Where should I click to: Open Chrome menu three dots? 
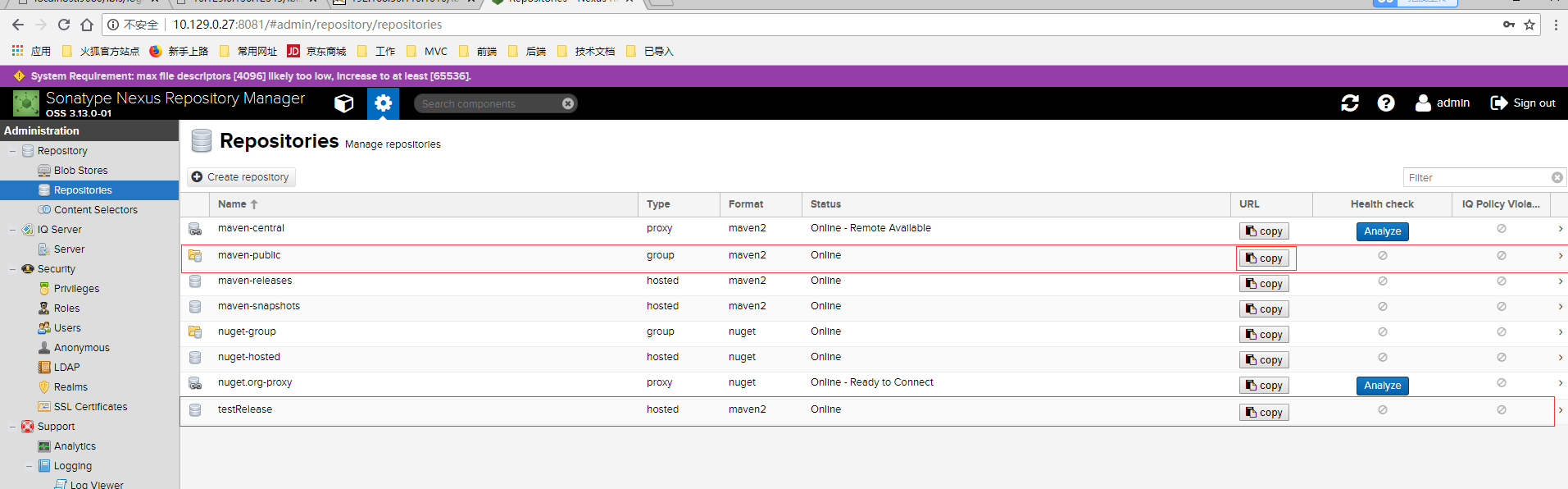point(1556,25)
